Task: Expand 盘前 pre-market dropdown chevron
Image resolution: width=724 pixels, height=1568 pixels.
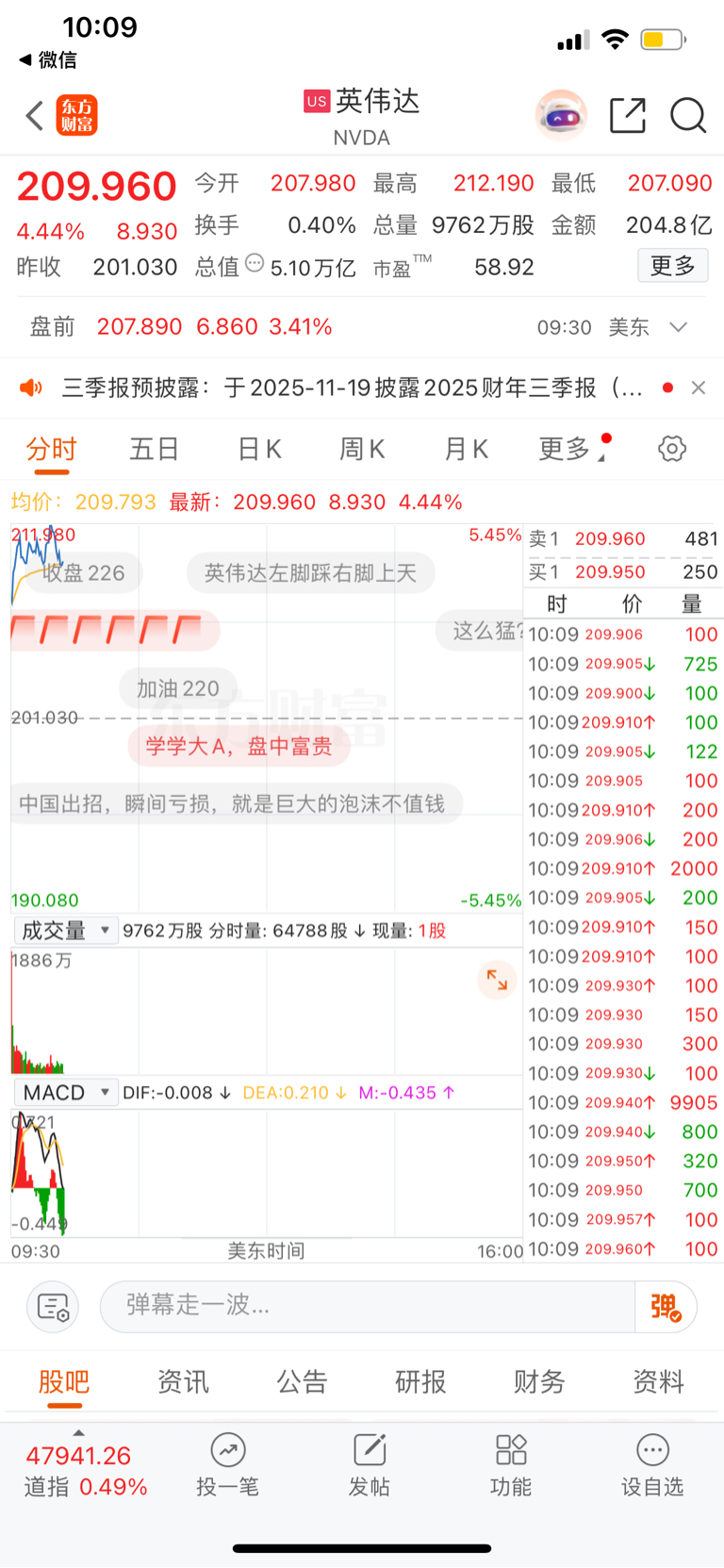Action: pyautogui.click(x=679, y=327)
